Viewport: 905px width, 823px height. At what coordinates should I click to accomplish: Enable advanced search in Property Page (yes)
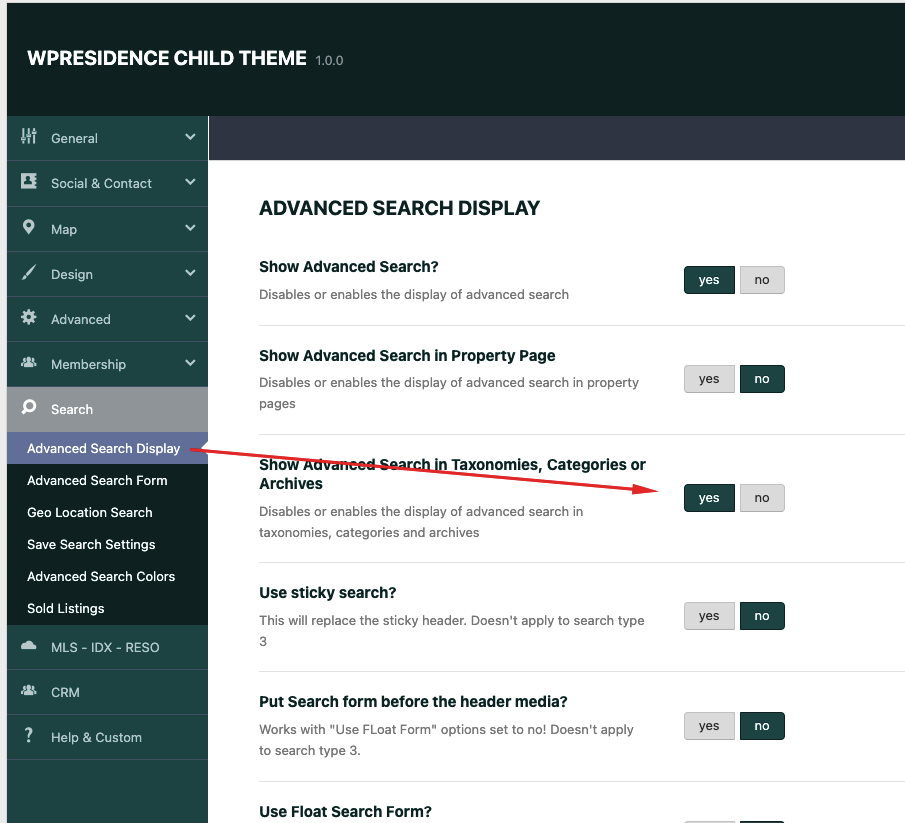pyautogui.click(x=709, y=379)
